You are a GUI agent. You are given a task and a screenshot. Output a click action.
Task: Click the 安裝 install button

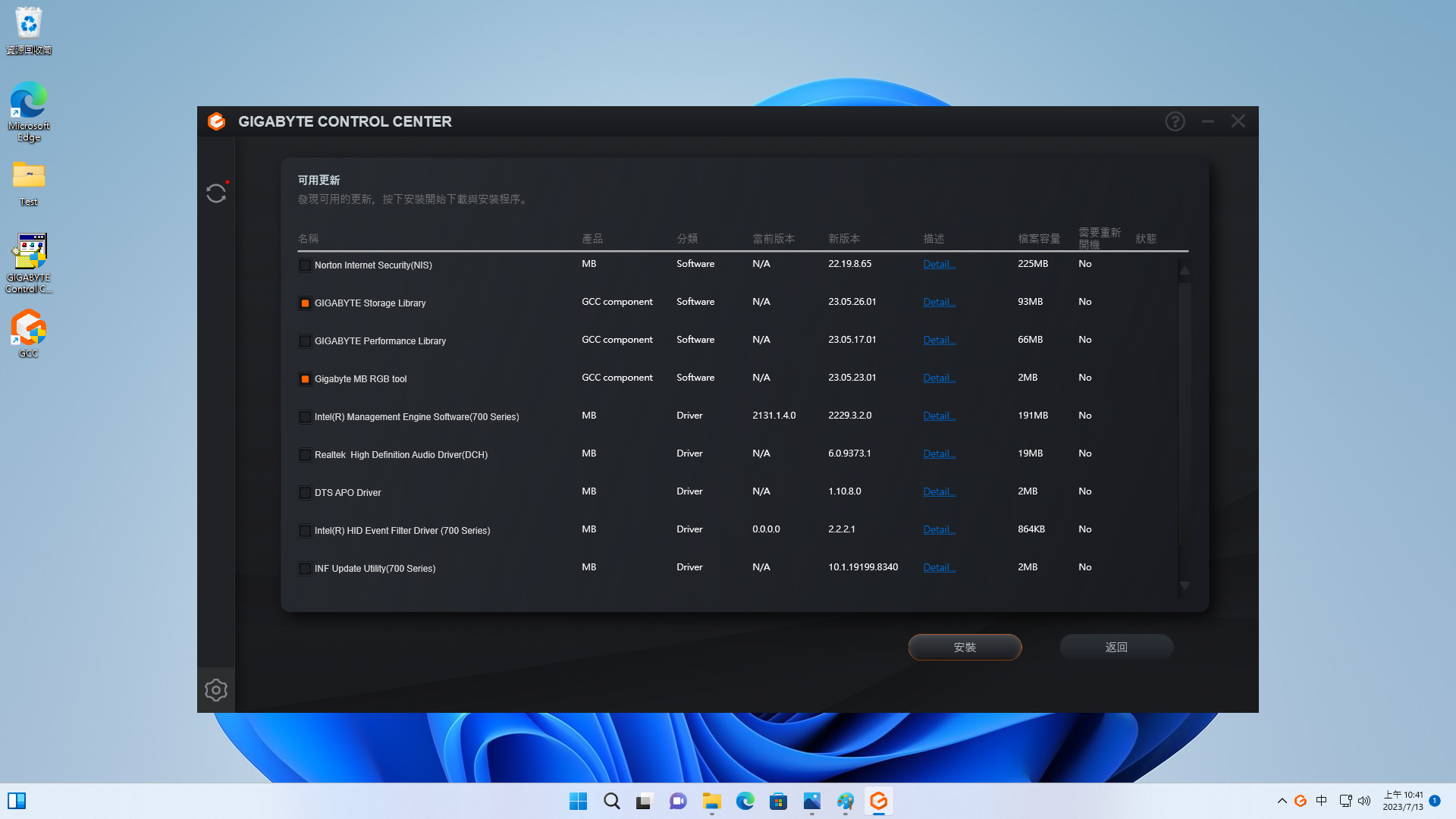pyautogui.click(x=965, y=647)
